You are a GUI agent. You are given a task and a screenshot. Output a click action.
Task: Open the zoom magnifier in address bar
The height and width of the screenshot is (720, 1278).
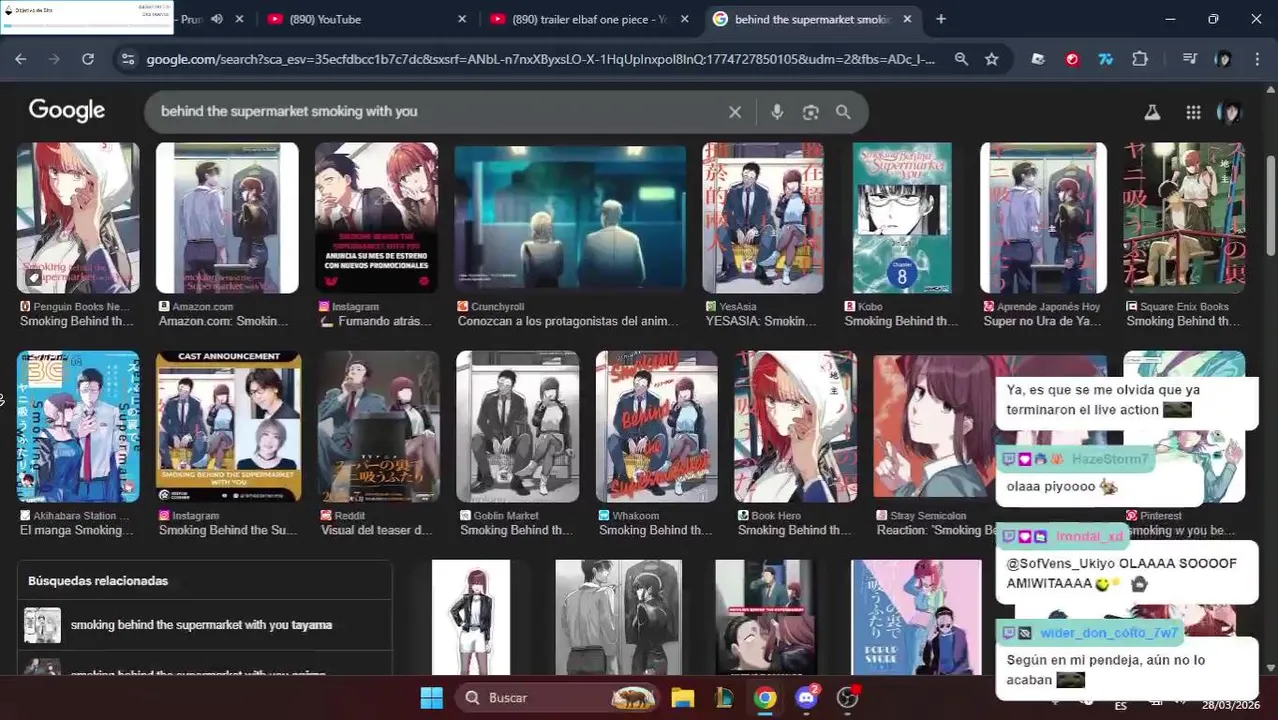(x=961, y=59)
